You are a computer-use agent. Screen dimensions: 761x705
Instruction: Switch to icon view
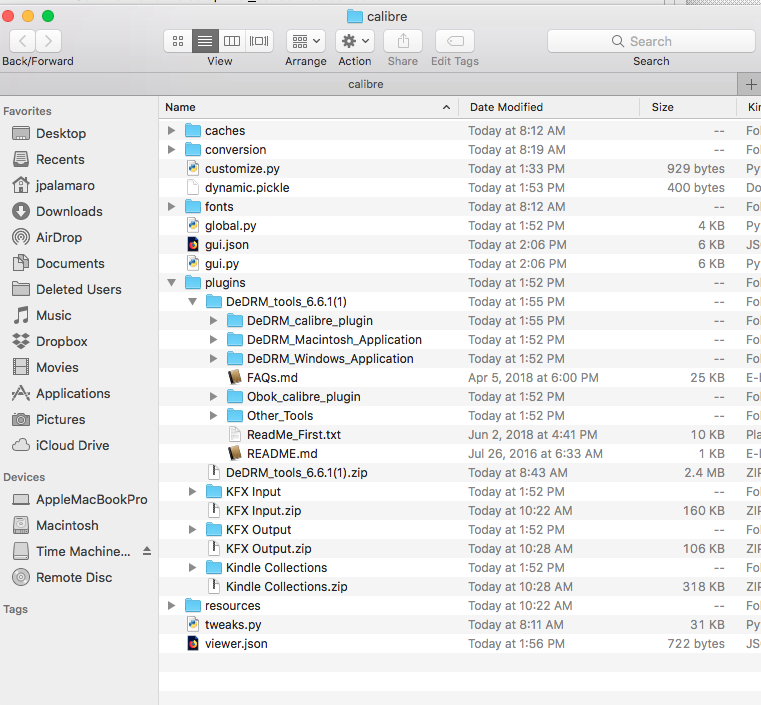click(x=178, y=41)
